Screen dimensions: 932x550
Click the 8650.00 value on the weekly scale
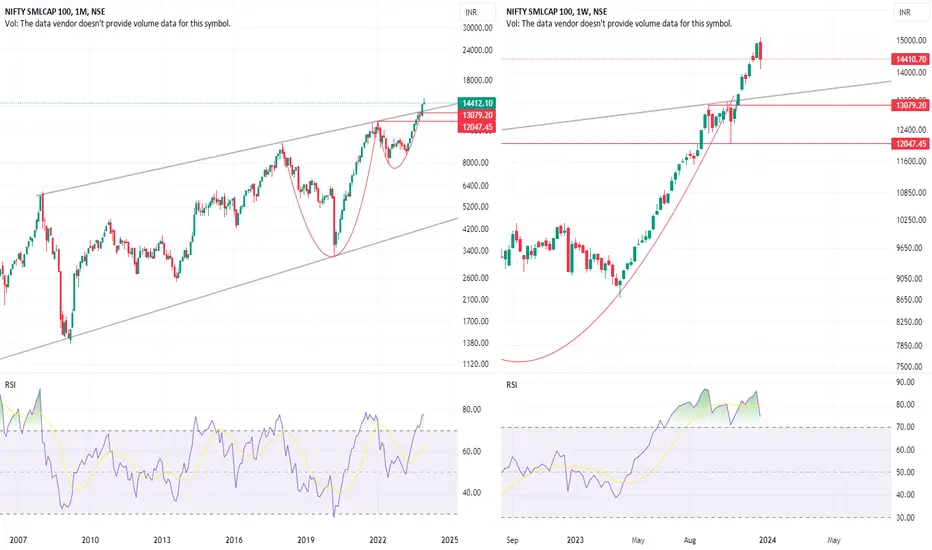click(909, 300)
